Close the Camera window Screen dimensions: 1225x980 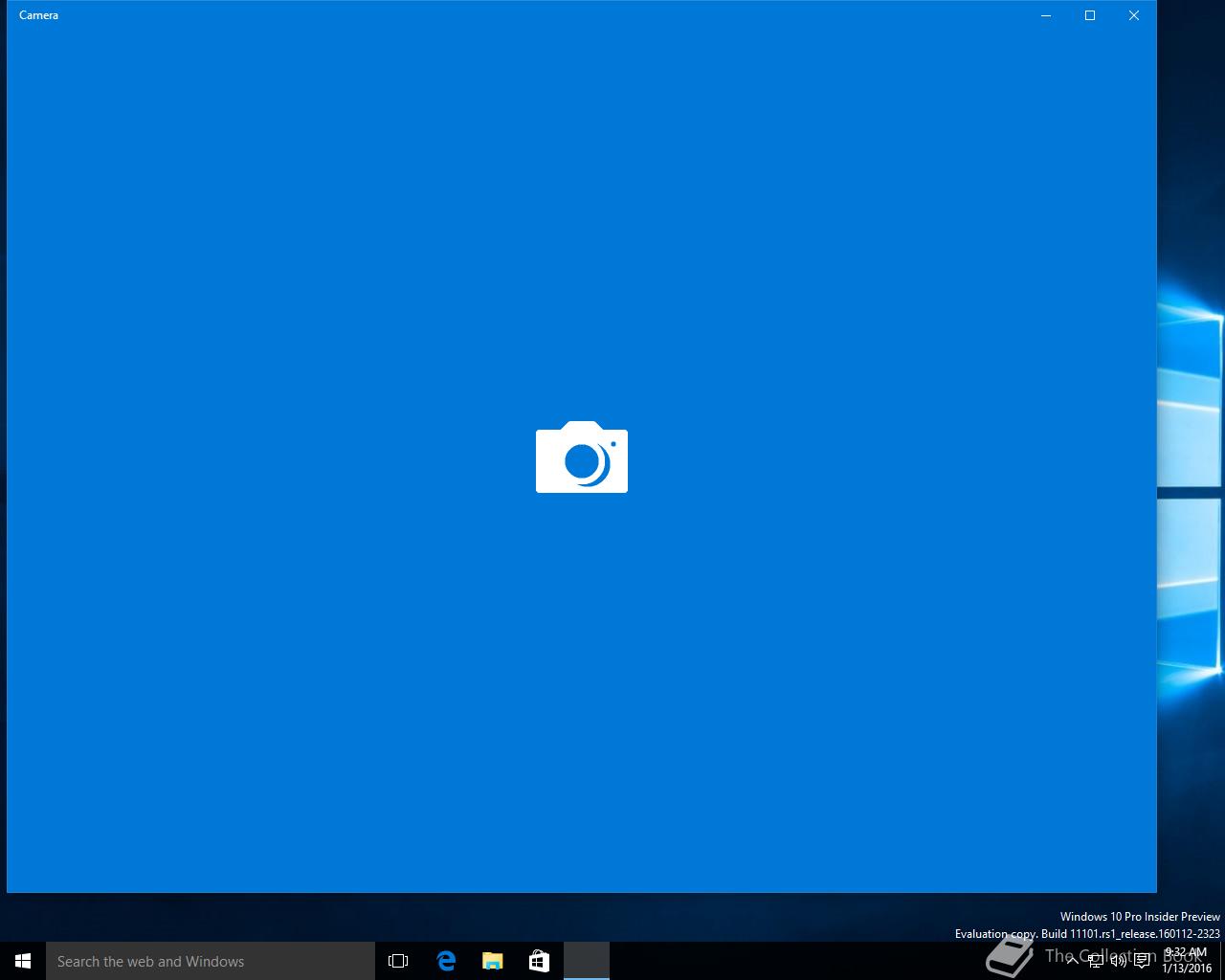(x=1134, y=15)
